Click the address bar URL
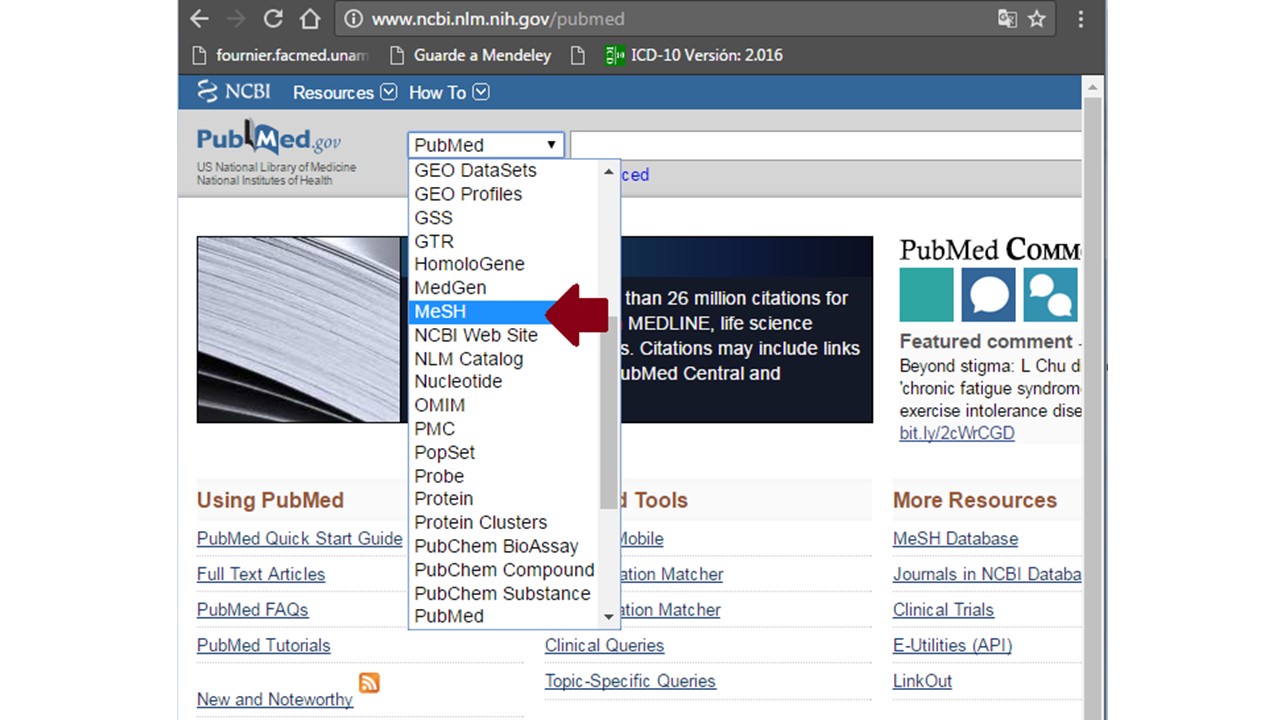 point(498,19)
